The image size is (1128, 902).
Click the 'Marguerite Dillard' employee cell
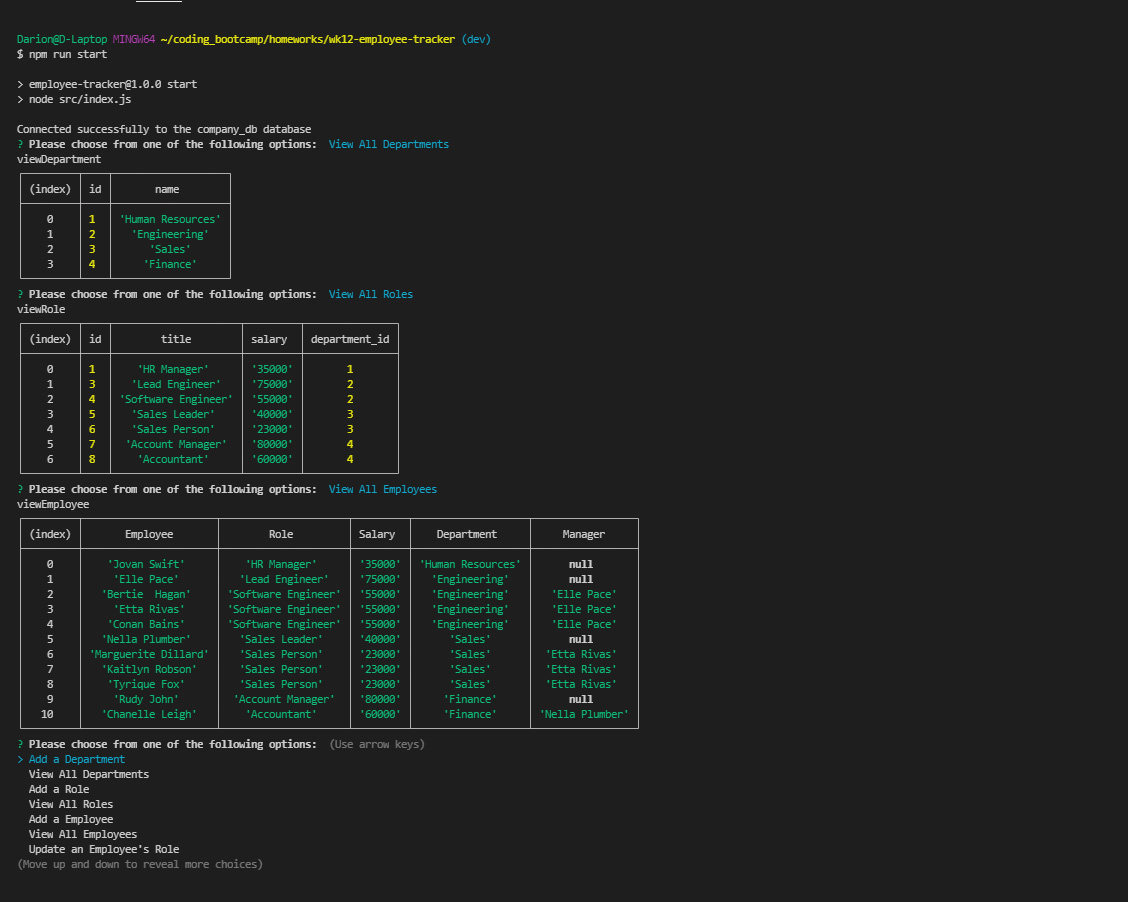click(x=149, y=654)
